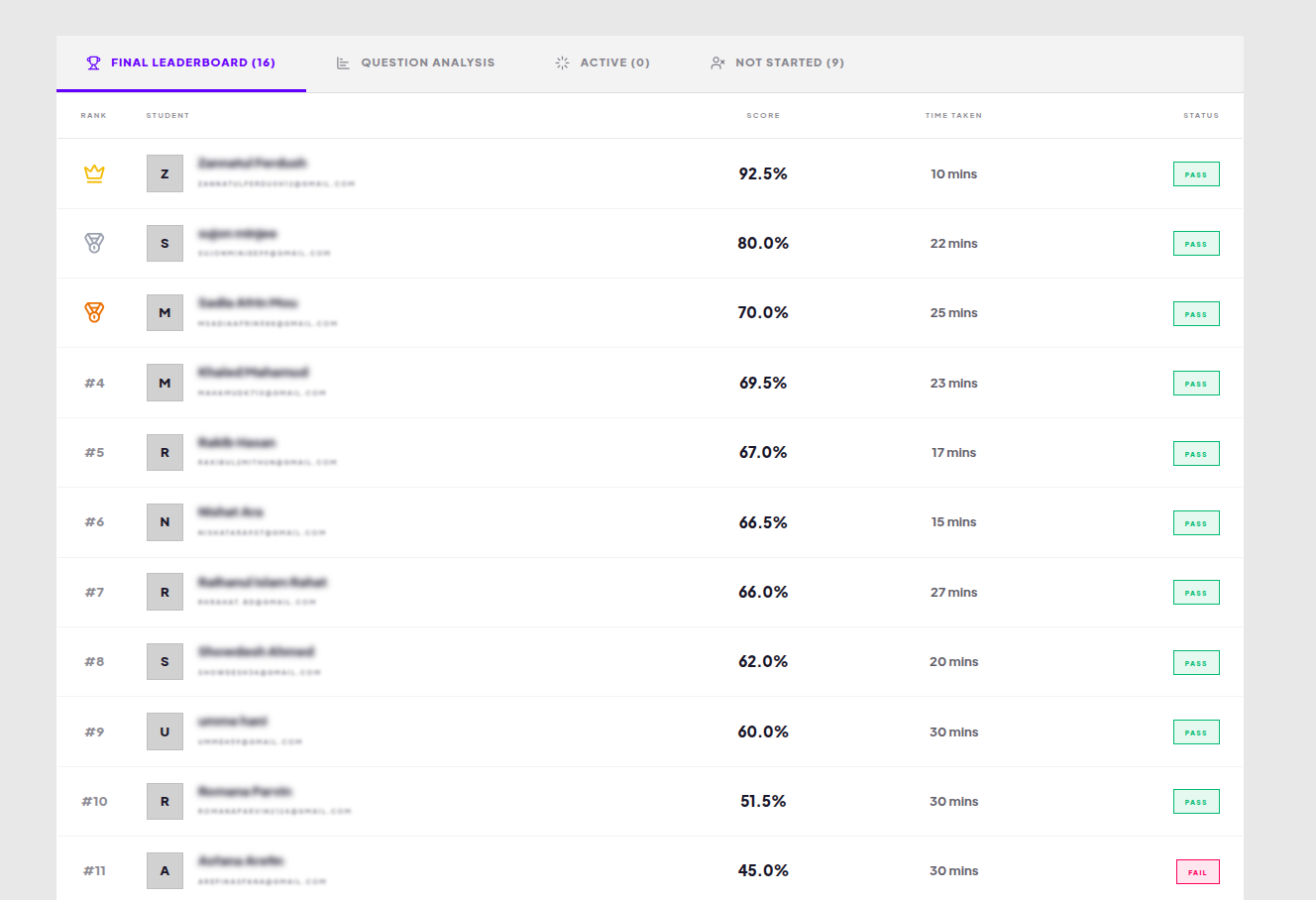Click the #7 rank number

click(94, 592)
